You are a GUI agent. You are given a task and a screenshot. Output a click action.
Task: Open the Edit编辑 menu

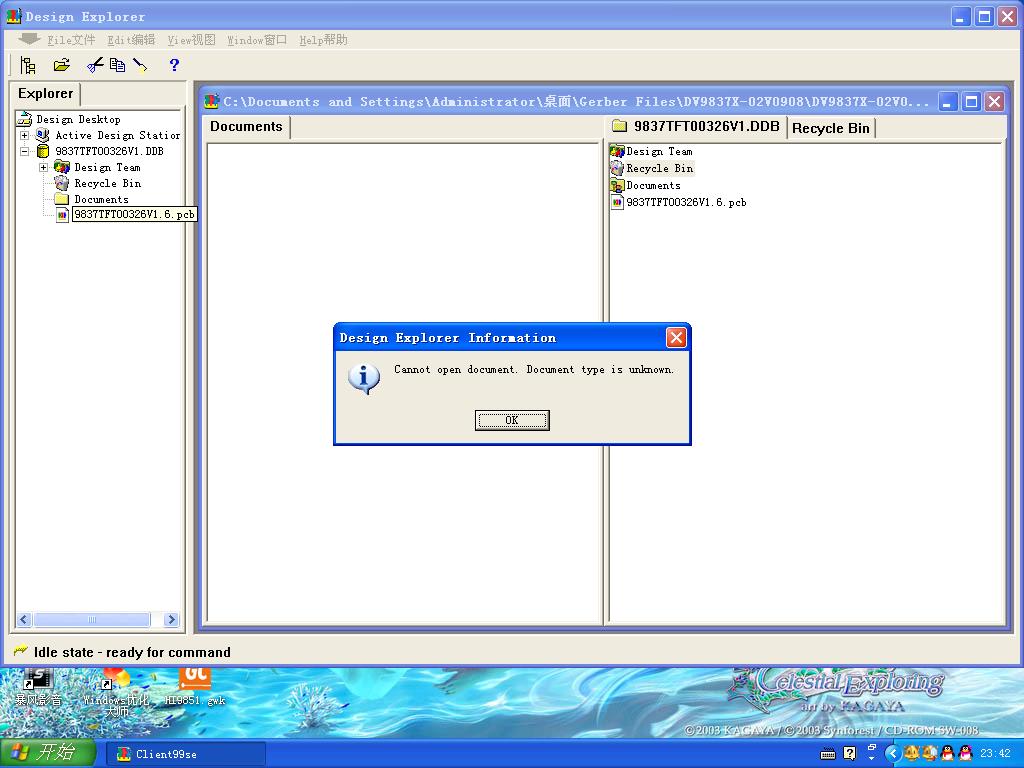[x=131, y=40]
